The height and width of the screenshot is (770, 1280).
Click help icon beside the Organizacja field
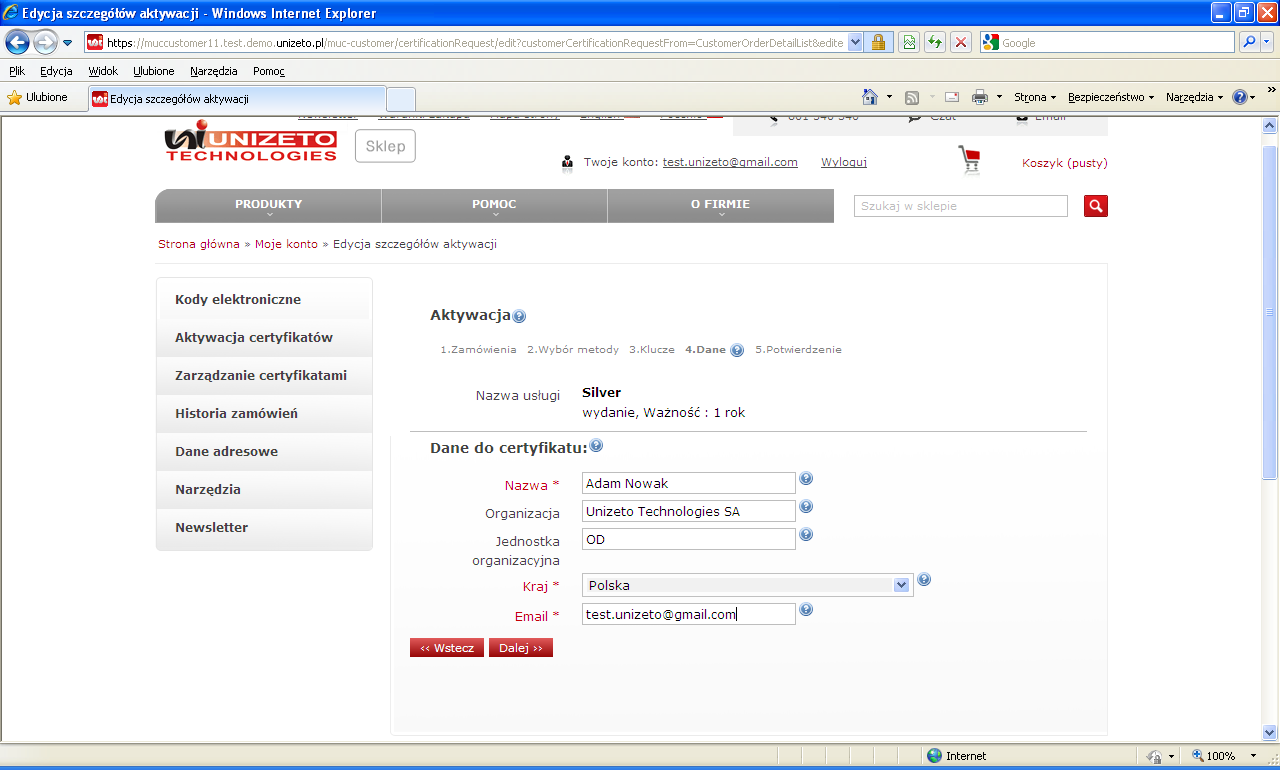806,507
